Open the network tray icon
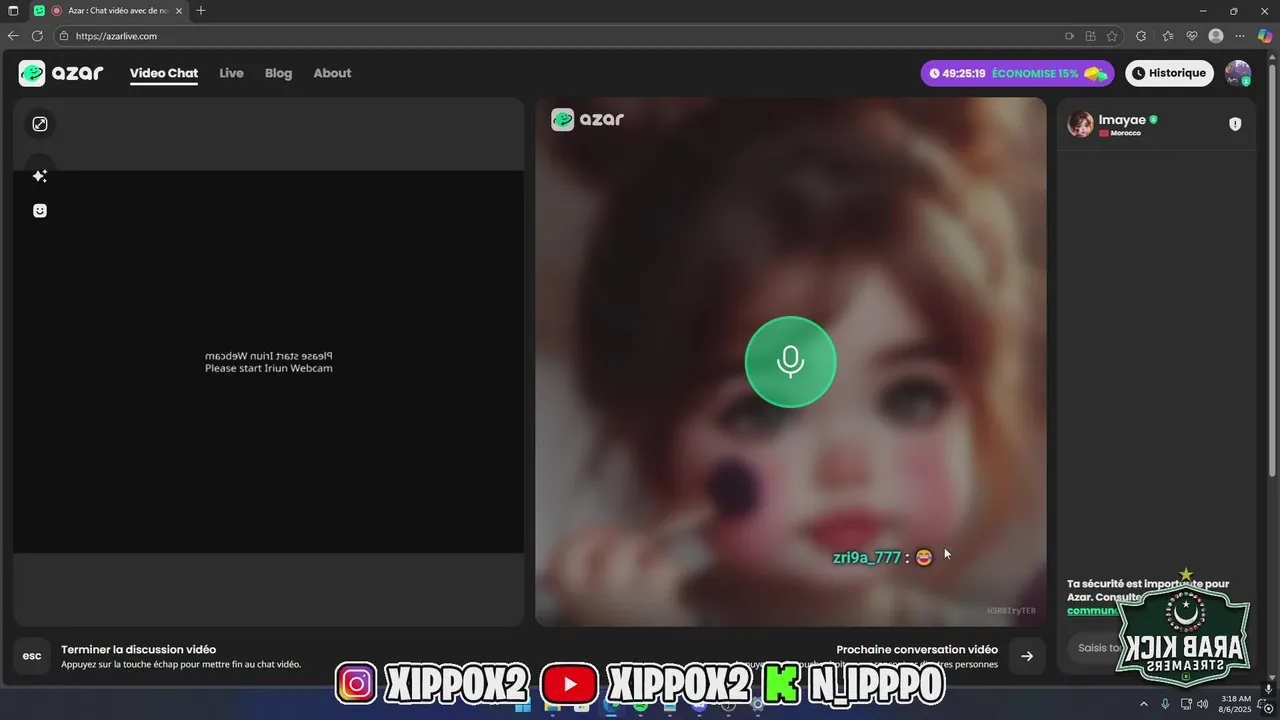 [x=1185, y=704]
